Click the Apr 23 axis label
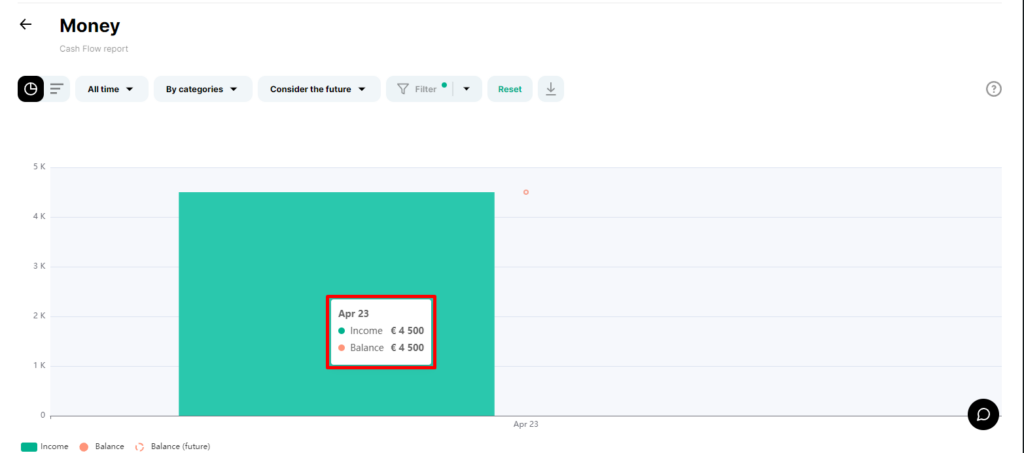This screenshot has height=453, width=1024. (526, 424)
